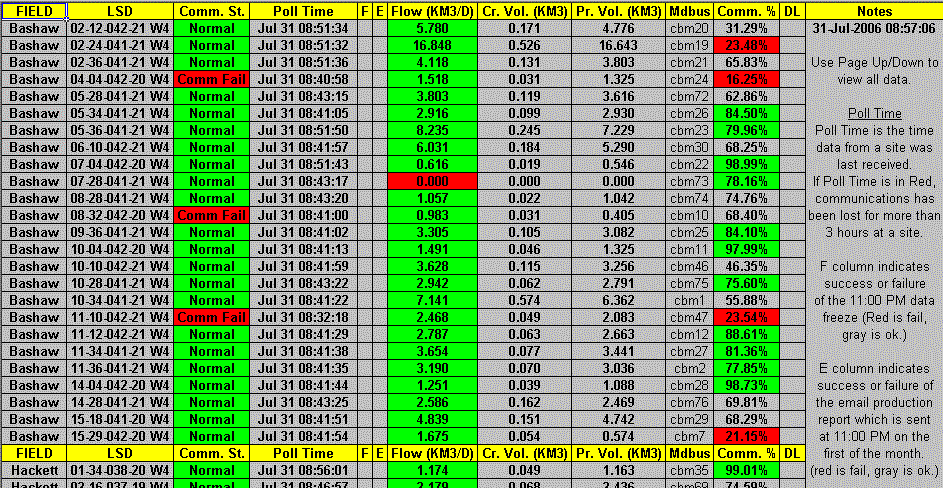Click the Pr. Vol. value 16.643
This screenshot has width=943, height=488.
pos(619,45)
